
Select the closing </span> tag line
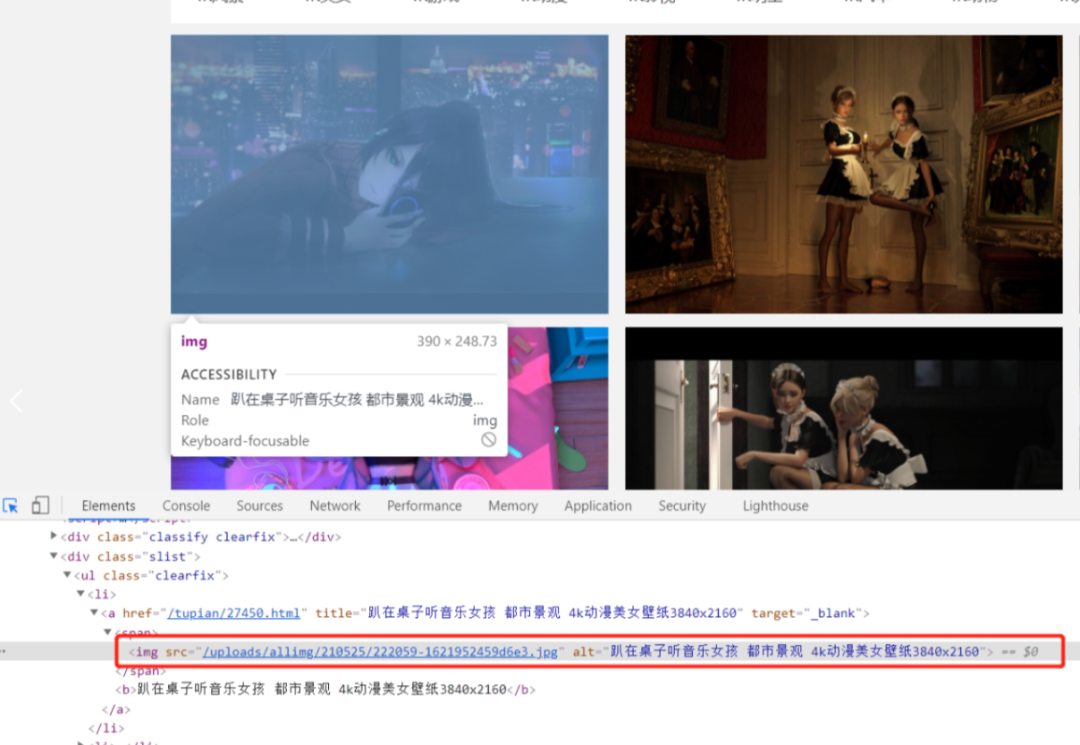(141, 671)
